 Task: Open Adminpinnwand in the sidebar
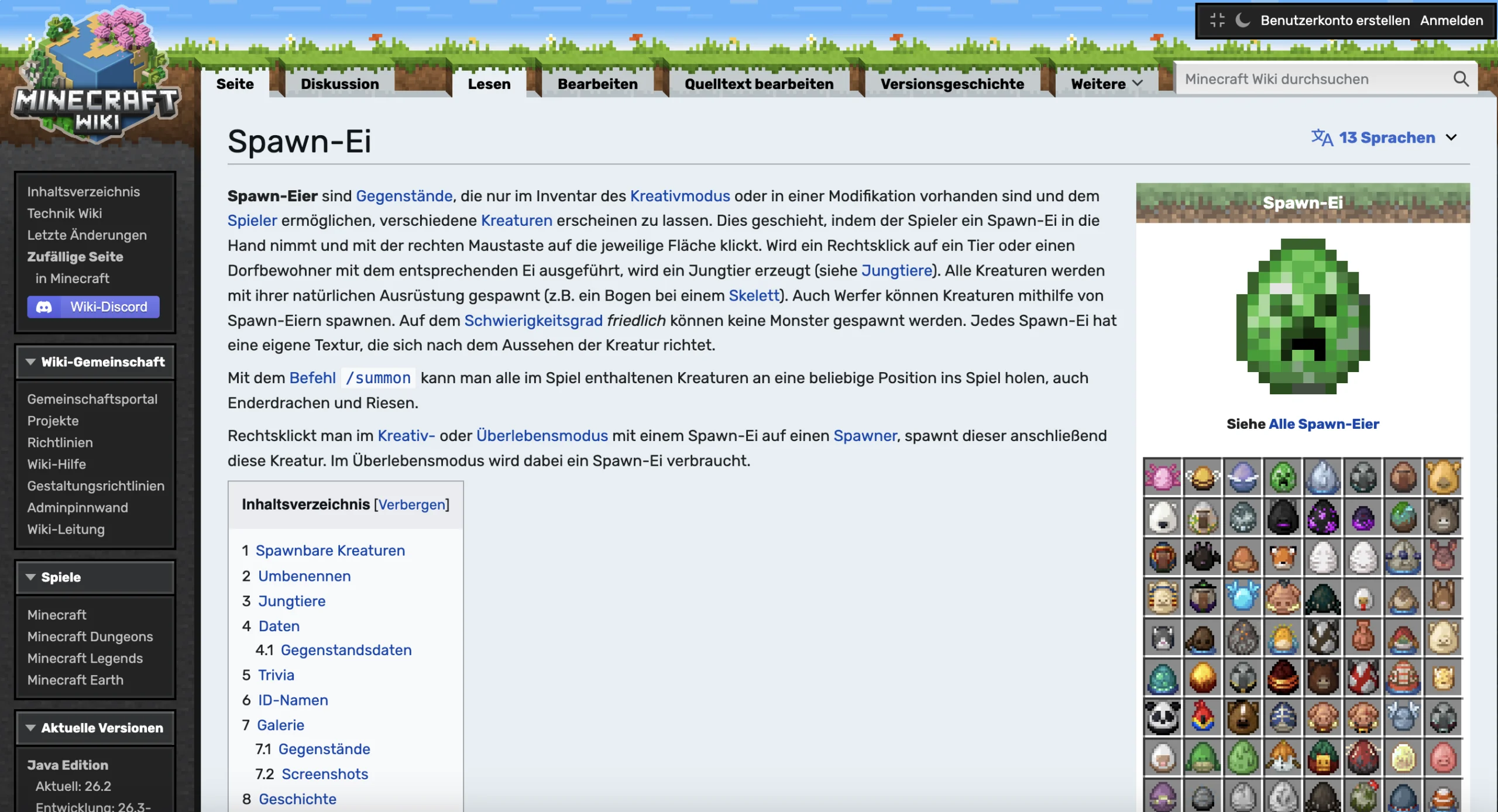(x=77, y=507)
